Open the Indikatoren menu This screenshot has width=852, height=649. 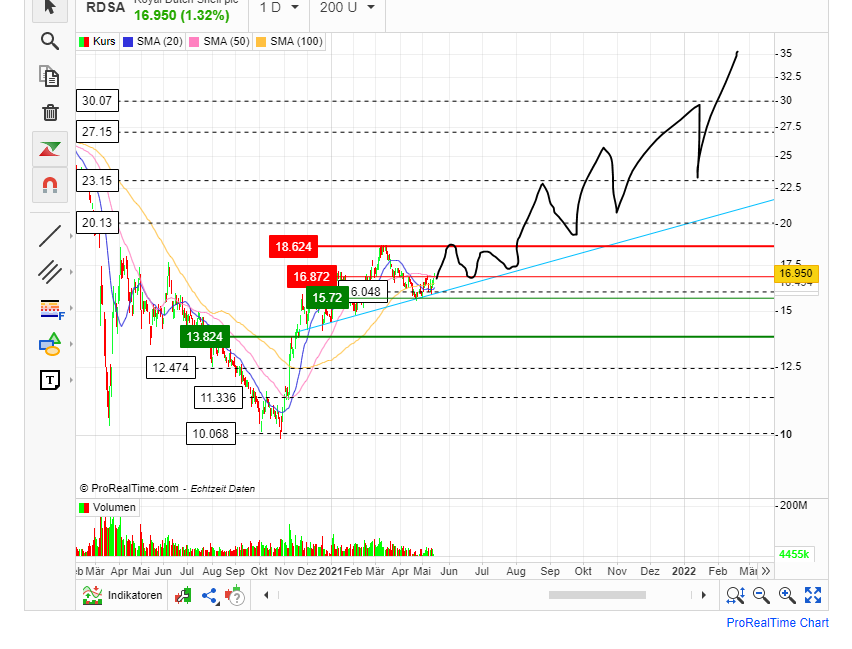pyautogui.click(x=122, y=595)
